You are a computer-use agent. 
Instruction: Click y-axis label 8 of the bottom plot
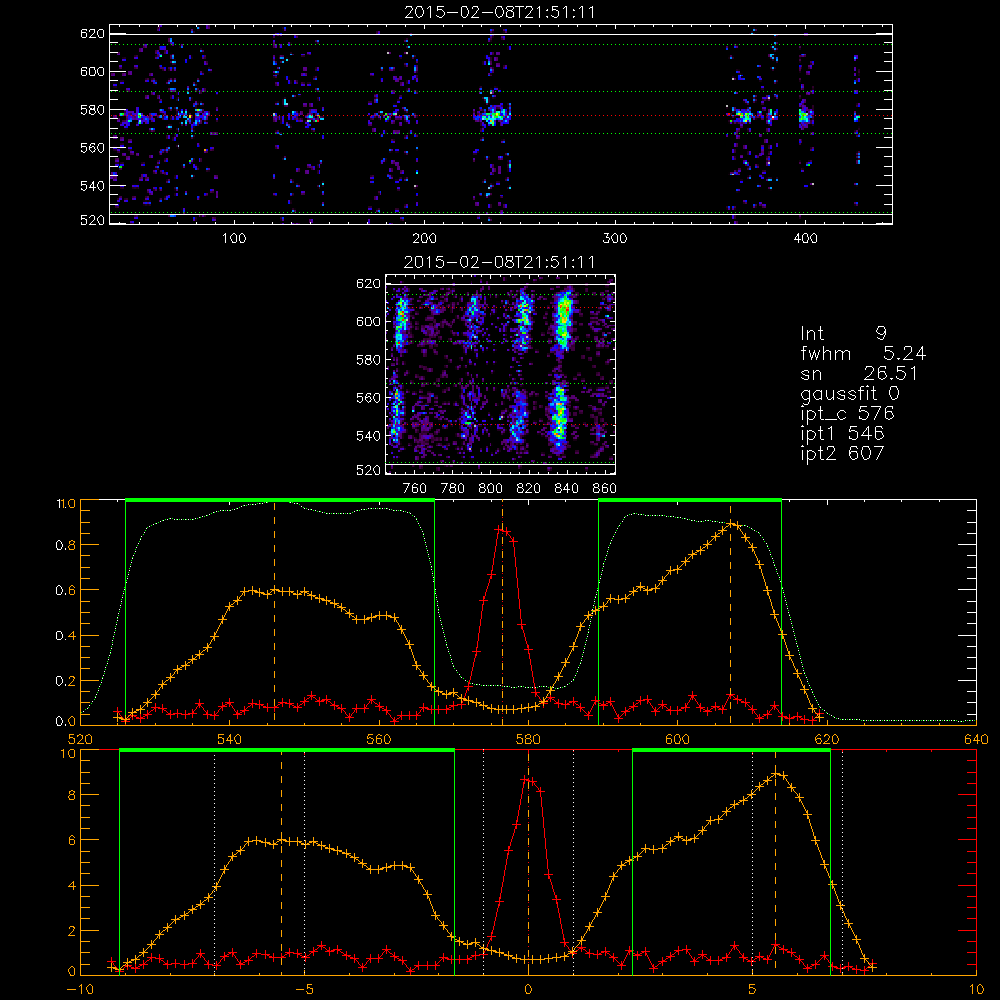(71, 795)
